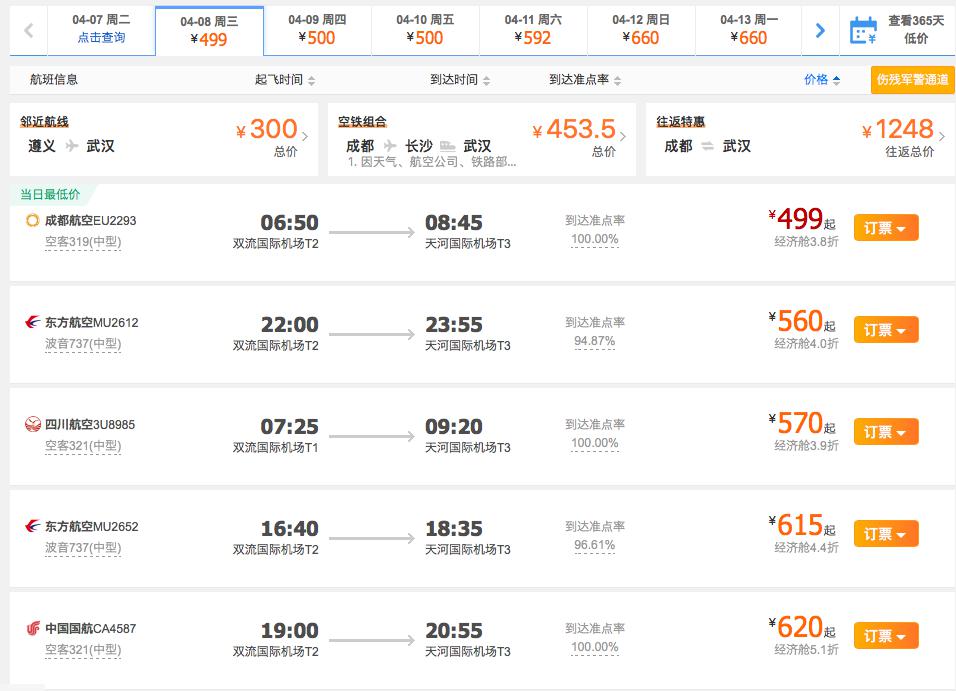Expand 订票 dropdown for the ¥570 flight
Viewport: 956px width, 691px height.
(x=886, y=432)
